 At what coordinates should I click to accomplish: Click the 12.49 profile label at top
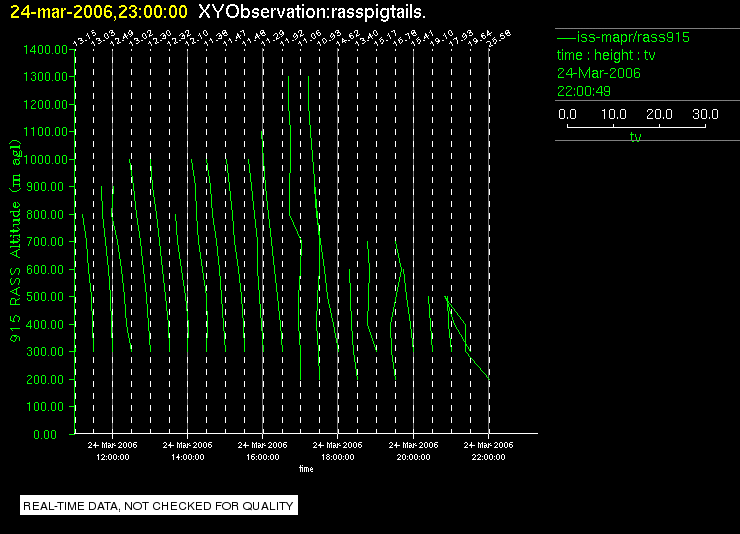(x=122, y=38)
